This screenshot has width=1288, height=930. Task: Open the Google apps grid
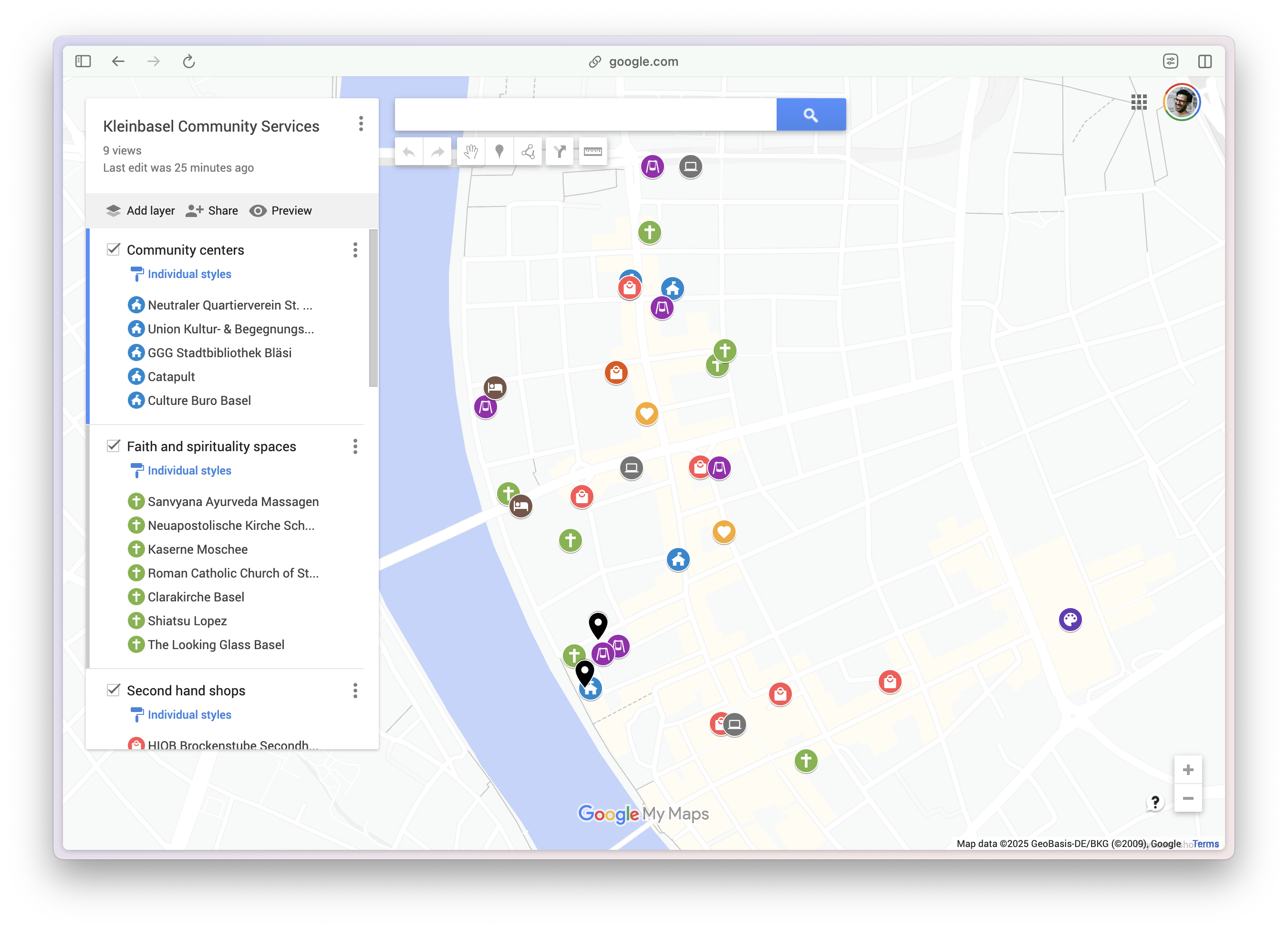coord(1139,102)
